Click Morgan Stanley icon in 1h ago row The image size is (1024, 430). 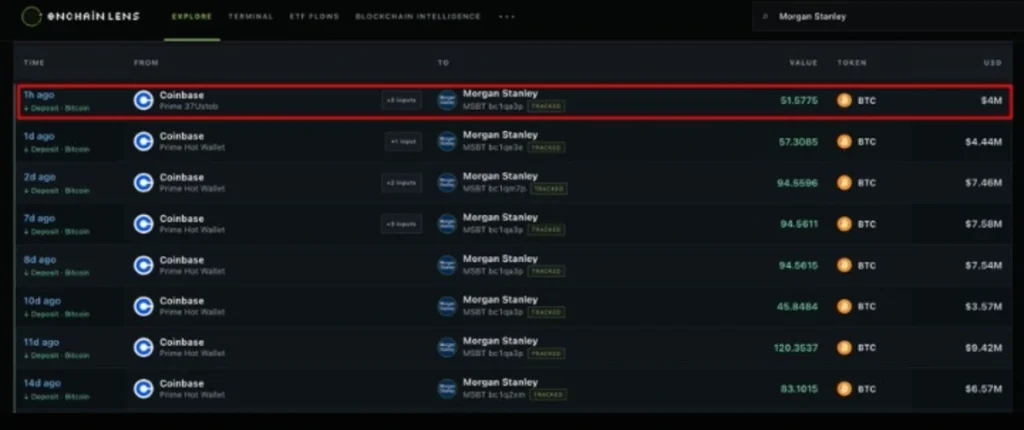pos(447,101)
